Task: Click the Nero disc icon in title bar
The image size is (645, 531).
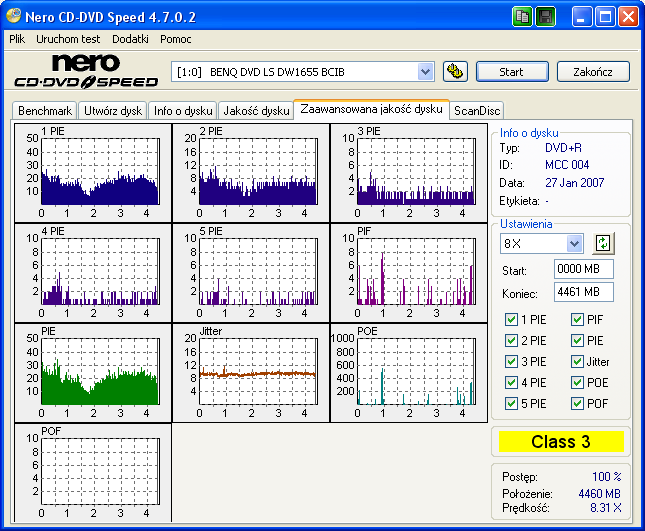Action: point(14,16)
